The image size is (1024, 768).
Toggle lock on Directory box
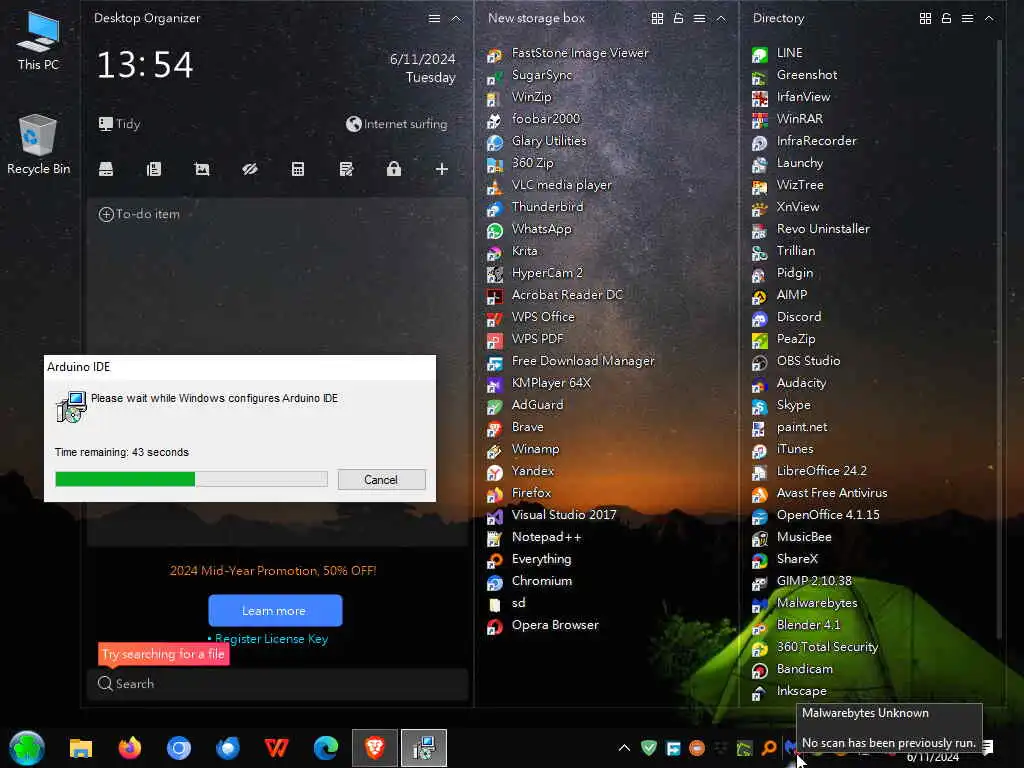946,18
